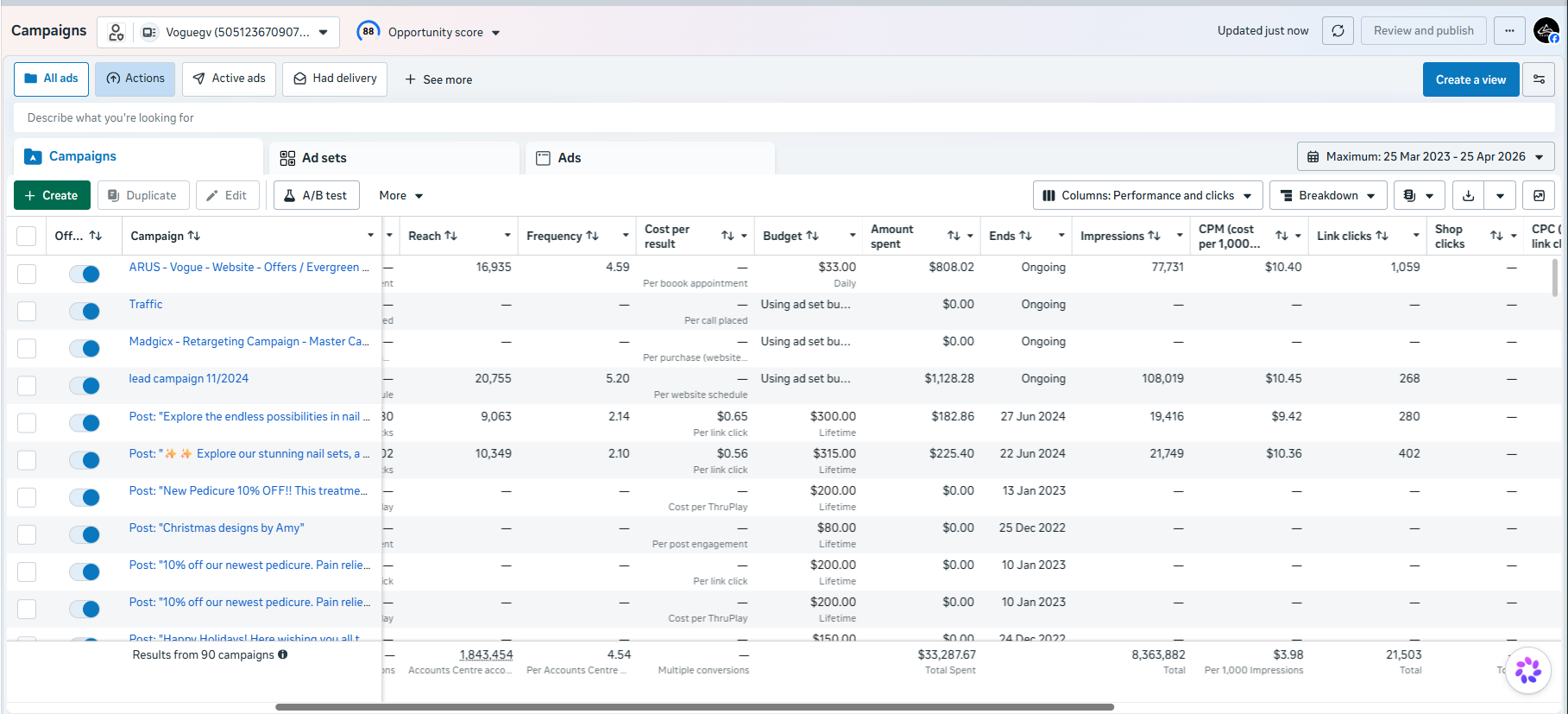Click the horizontal scrollbar at the bottom

[695, 707]
